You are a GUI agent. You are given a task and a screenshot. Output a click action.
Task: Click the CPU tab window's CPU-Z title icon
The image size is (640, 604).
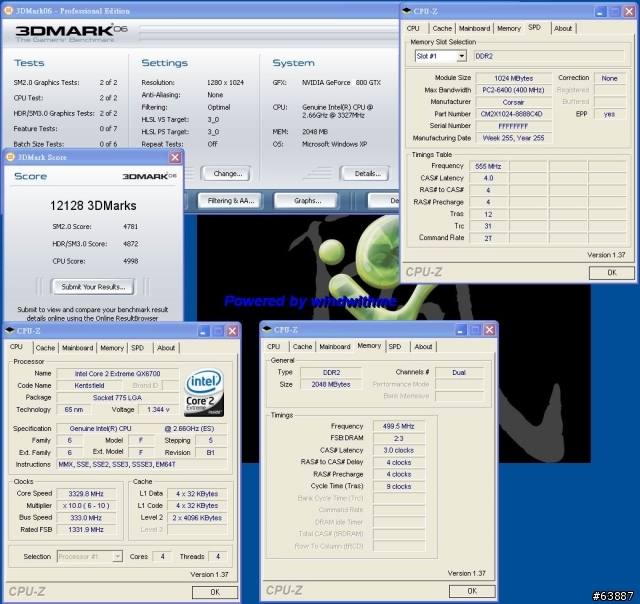coord(10,330)
